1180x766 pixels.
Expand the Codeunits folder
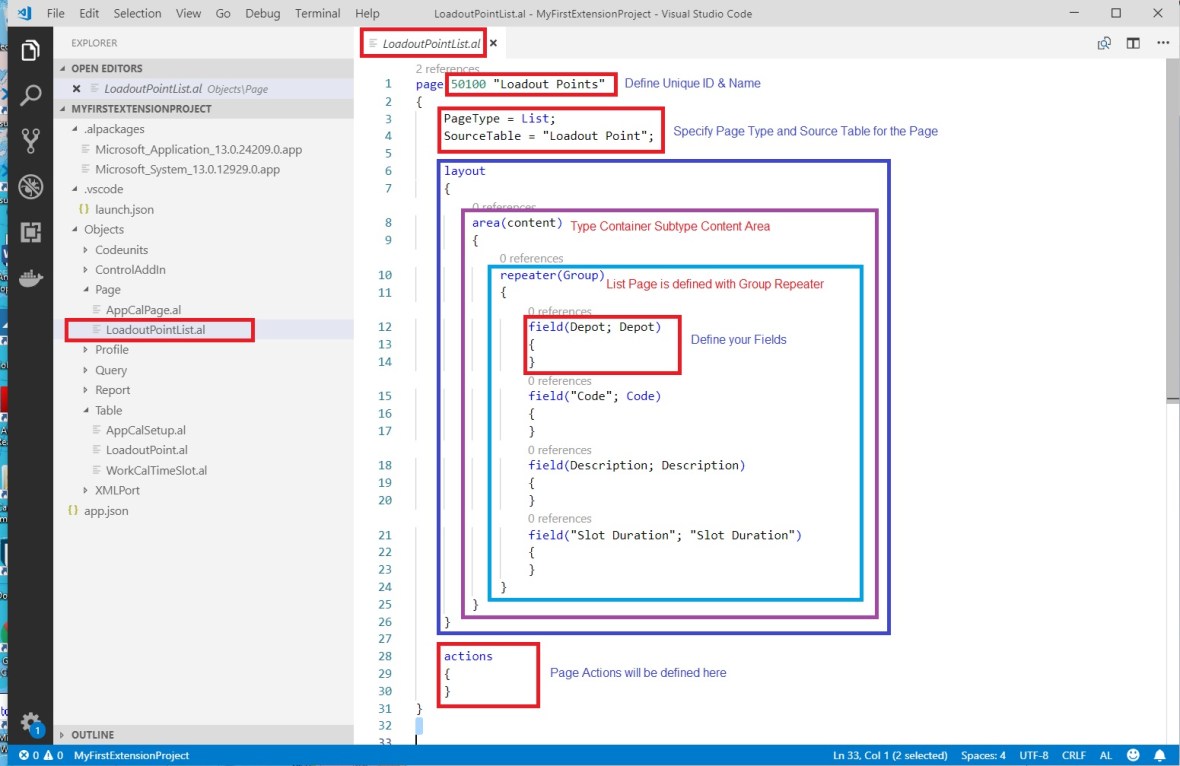[x=121, y=250]
